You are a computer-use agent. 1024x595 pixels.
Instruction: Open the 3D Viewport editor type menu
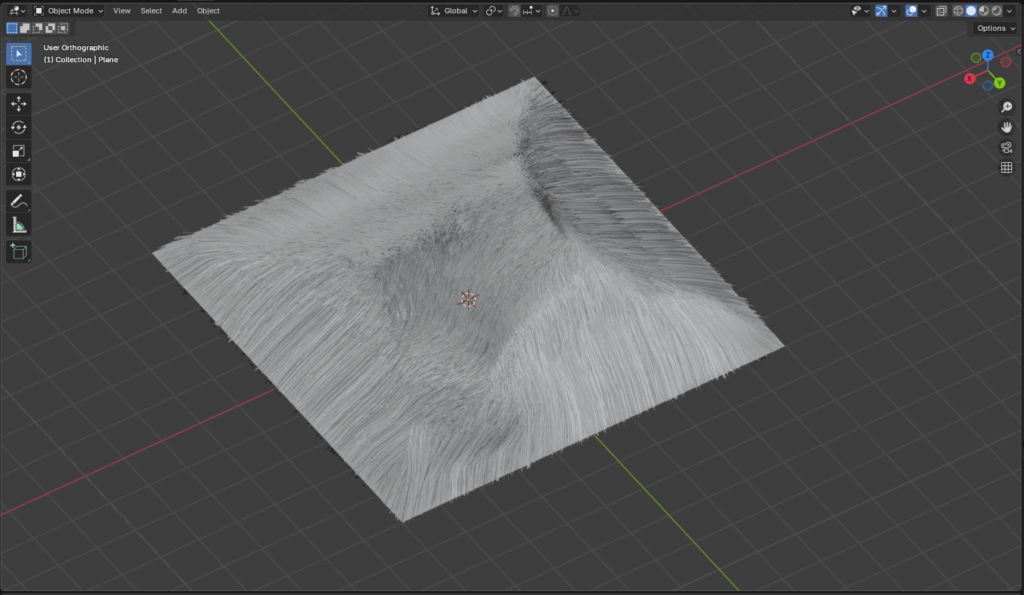[16, 10]
